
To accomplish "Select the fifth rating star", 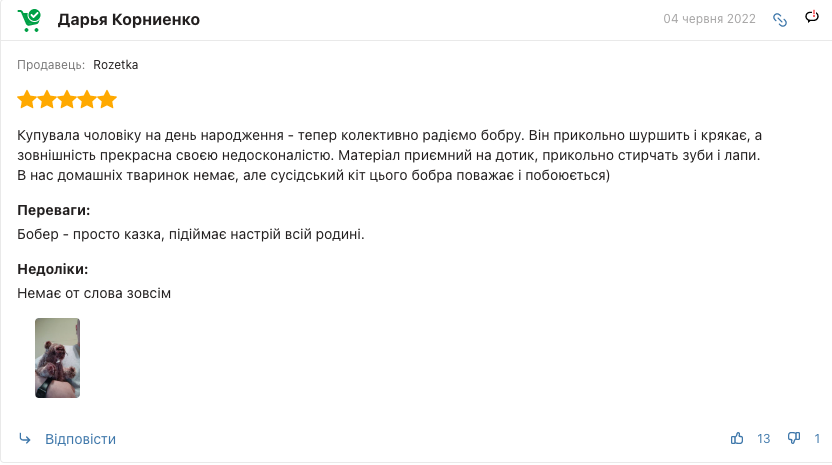I will pyautogui.click(x=107, y=99).
